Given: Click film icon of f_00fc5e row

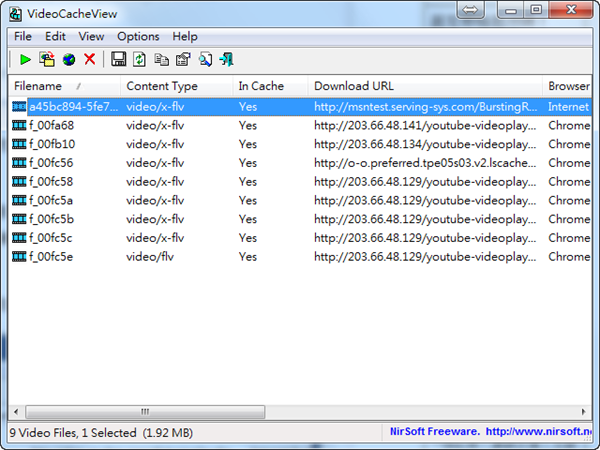Looking at the screenshot, I should point(19,256).
